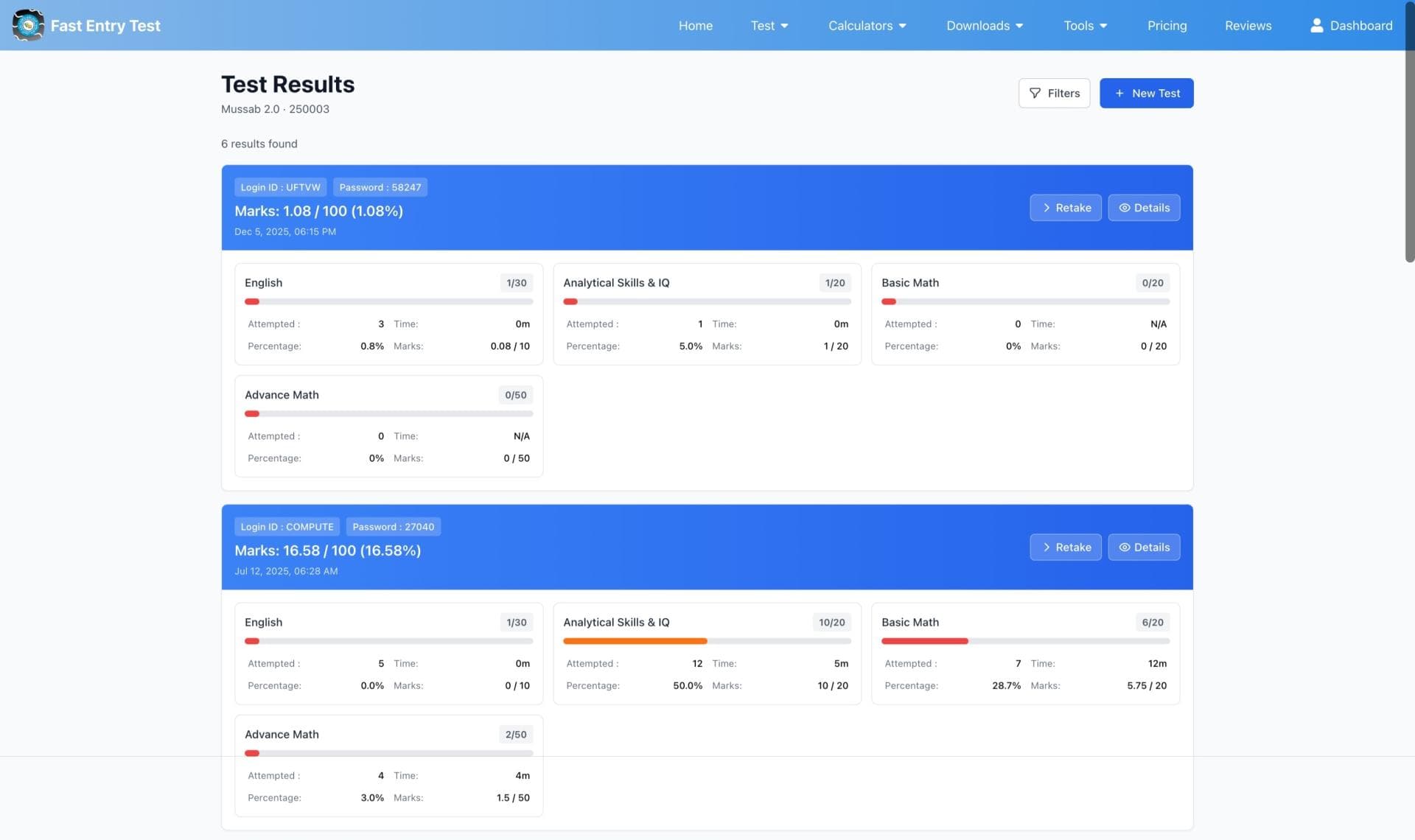Select Home in the navigation bar
Screen dimensions: 1415x840
695,25
